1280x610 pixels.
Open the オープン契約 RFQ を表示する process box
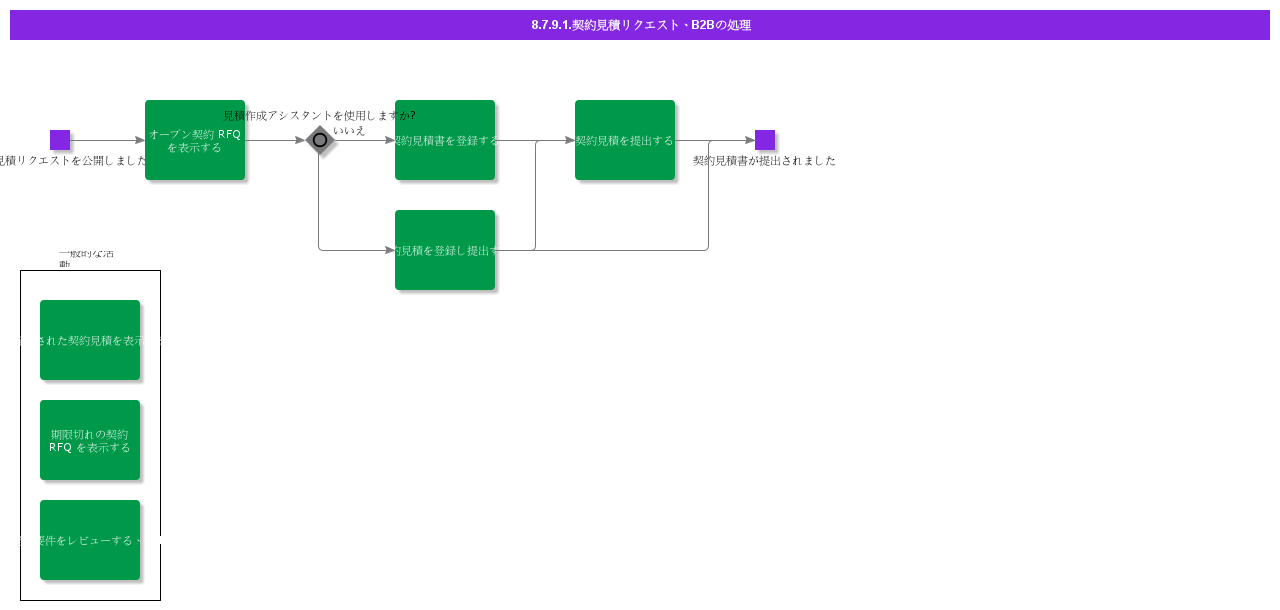coord(195,140)
